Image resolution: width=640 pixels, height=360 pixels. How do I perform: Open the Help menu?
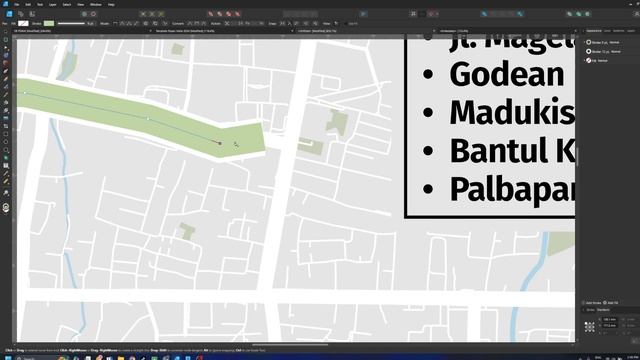(111, 4)
